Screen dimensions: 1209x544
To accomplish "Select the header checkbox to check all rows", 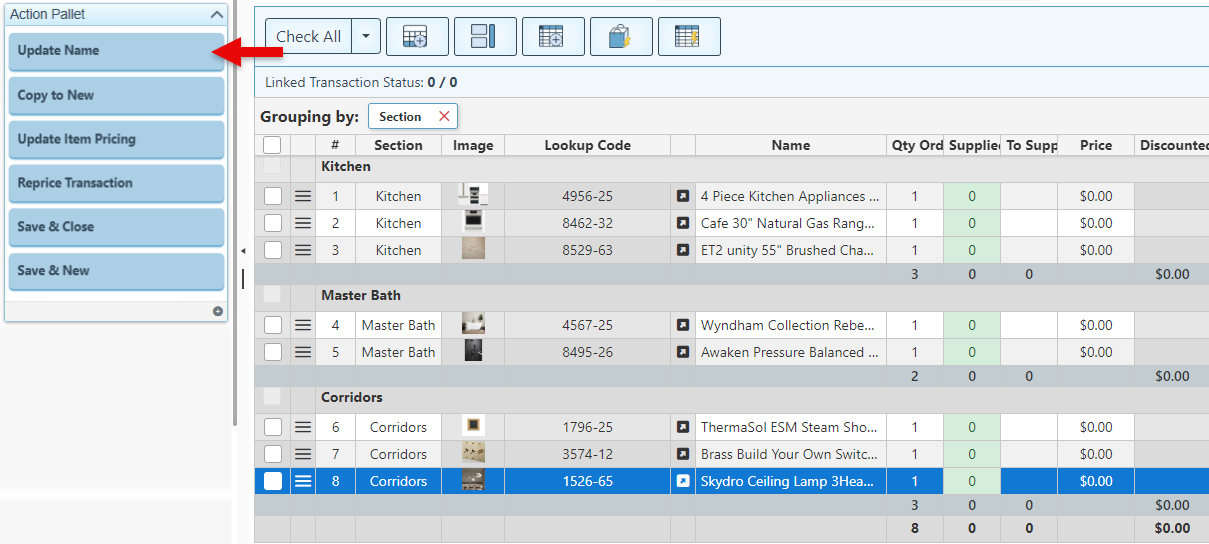I will coord(272,145).
